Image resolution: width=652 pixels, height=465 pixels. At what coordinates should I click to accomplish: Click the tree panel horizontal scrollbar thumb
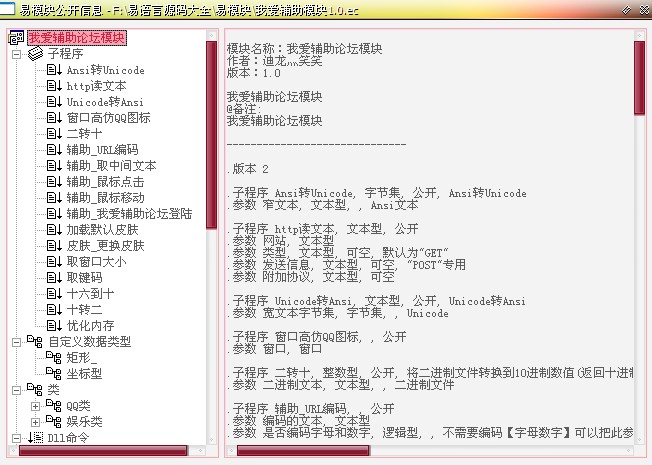click(x=103, y=450)
